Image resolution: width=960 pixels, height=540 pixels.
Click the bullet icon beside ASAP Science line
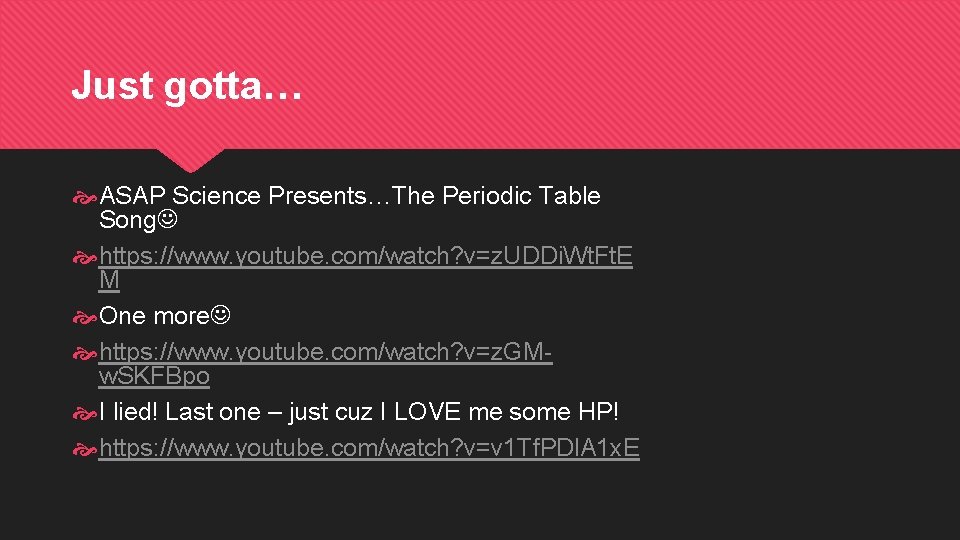(x=84, y=198)
